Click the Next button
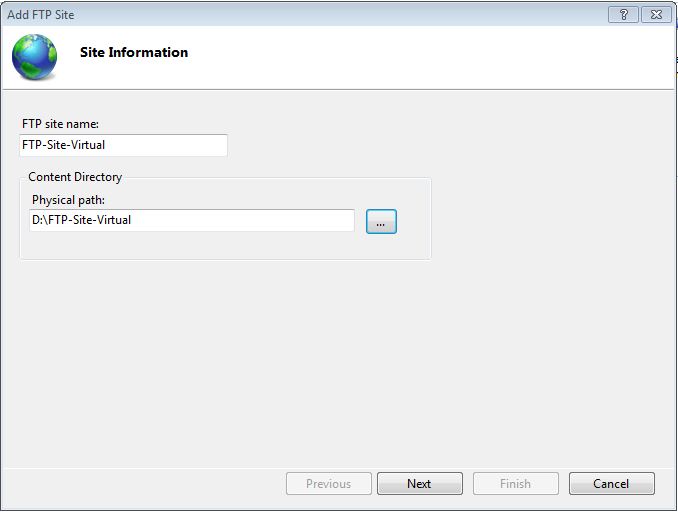Image resolution: width=678 pixels, height=515 pixels. [x=419, y=483]
